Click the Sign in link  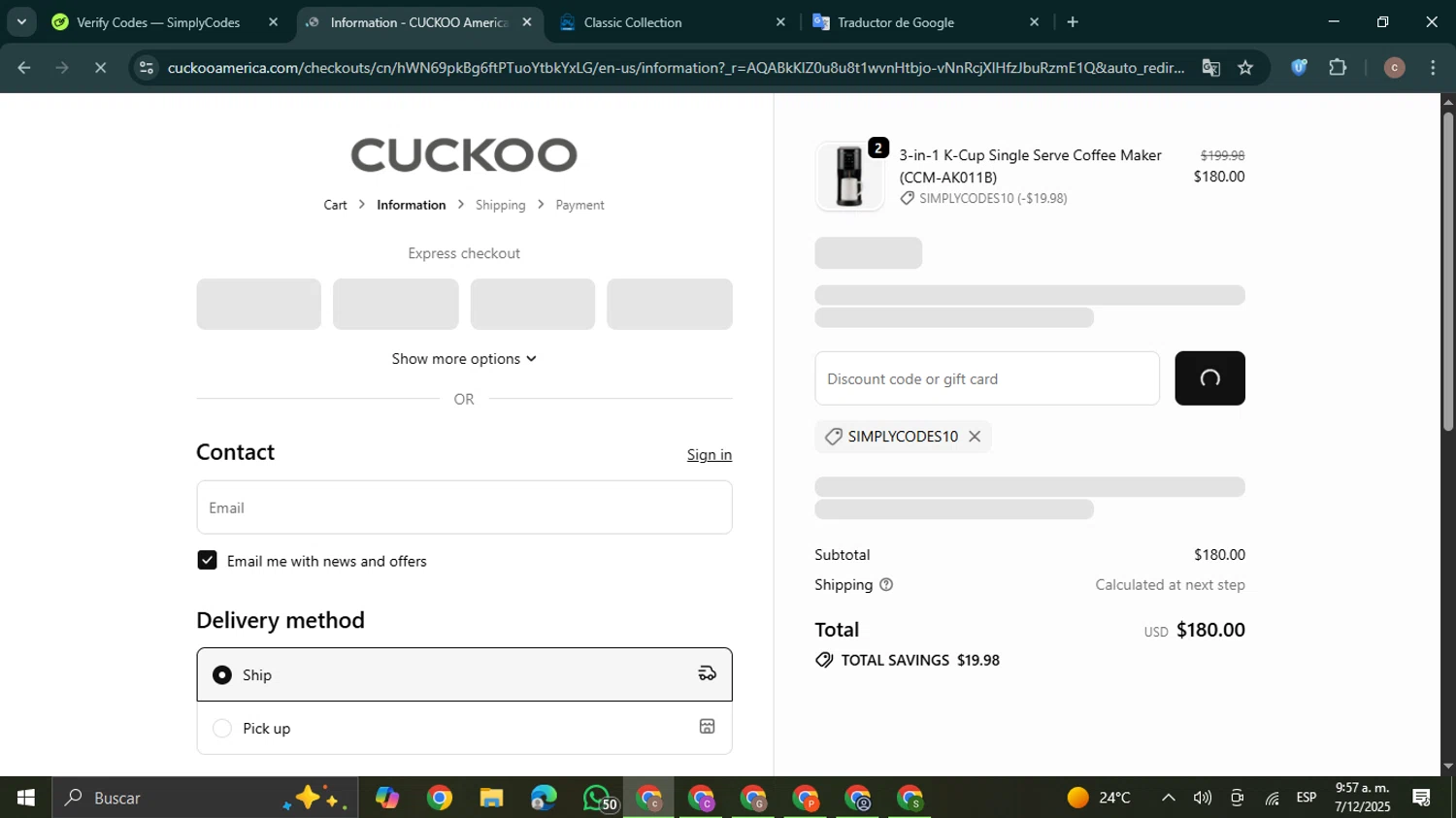tap(710, 455)
